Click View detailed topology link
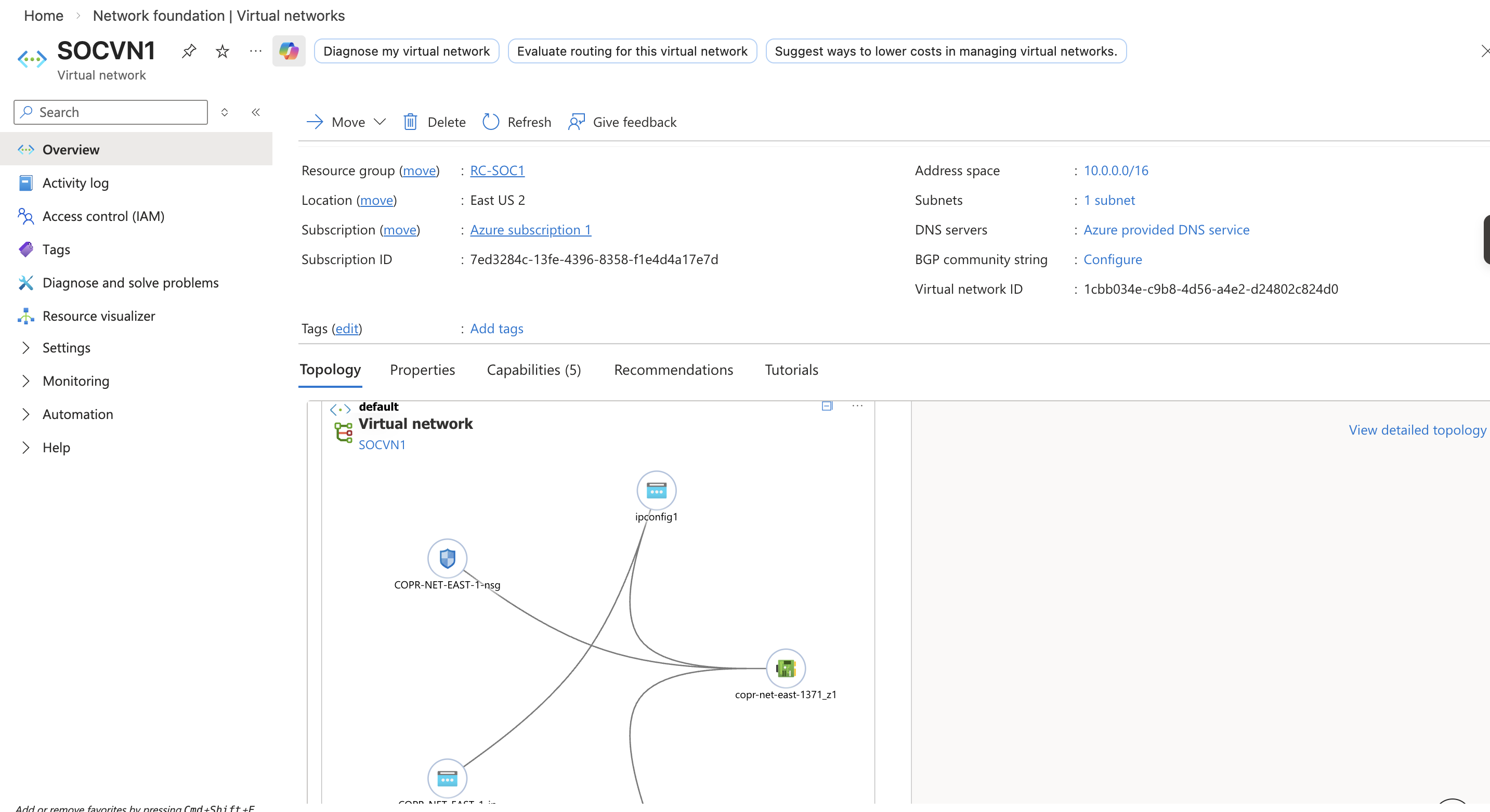 pos(1417,430)
